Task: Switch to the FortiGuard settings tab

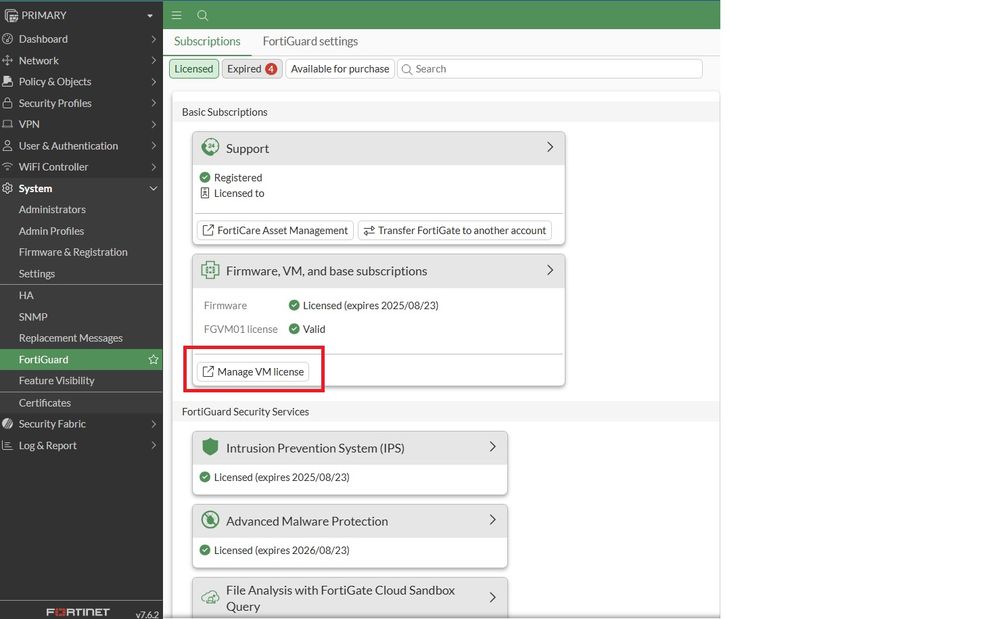Action: 310,41
